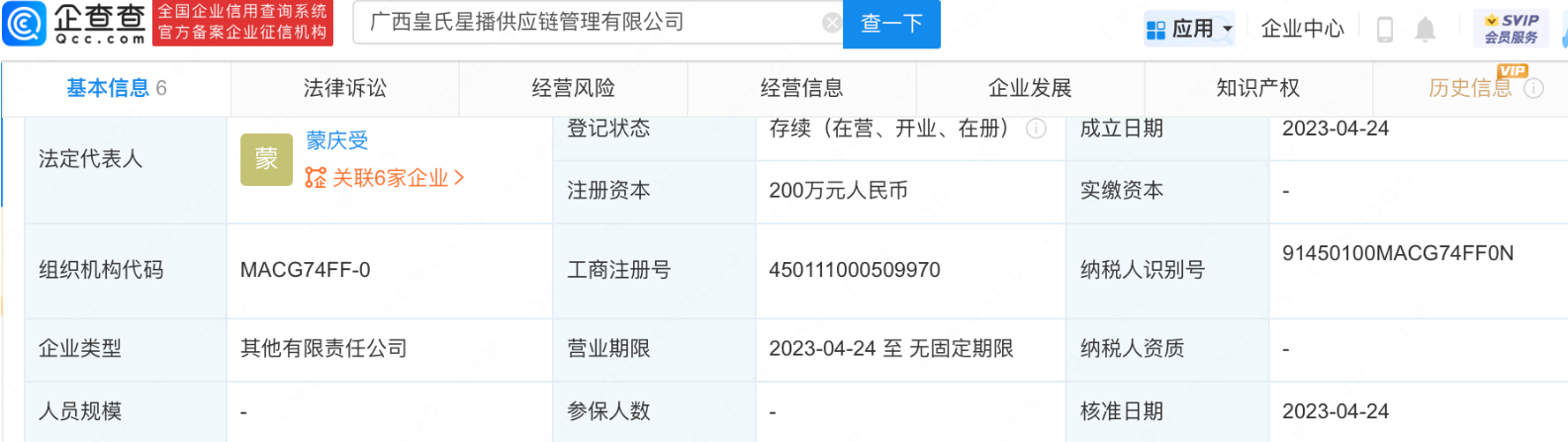Image resolution: width=1568 pixels, height=442 pixels.
Task: Click 全国企业信用查询系统 red banner
Action: [x=242, y=23]
